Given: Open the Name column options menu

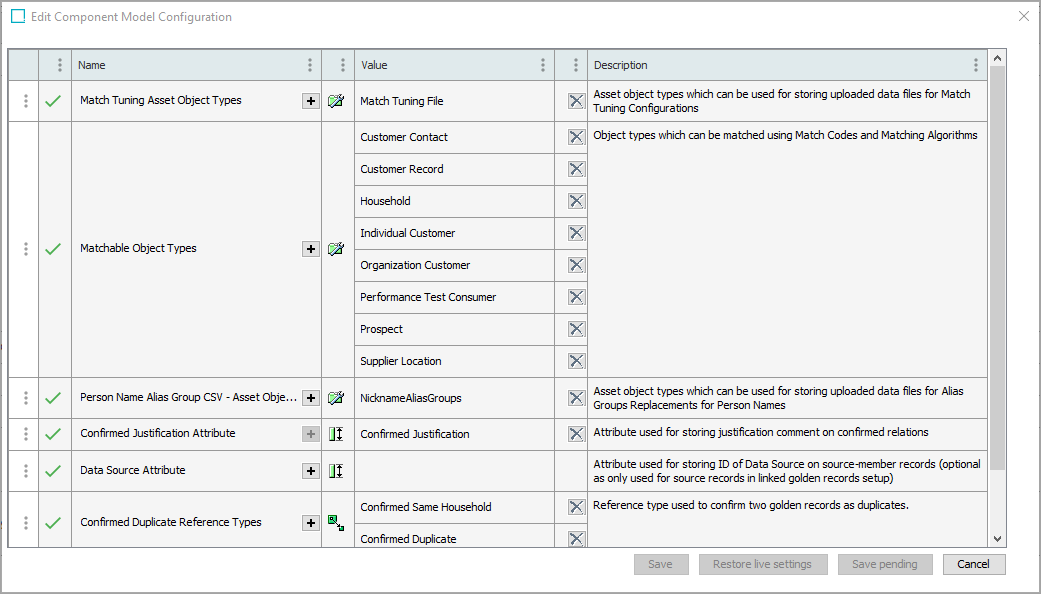Looking at the screenshot, I should (310, 65).
